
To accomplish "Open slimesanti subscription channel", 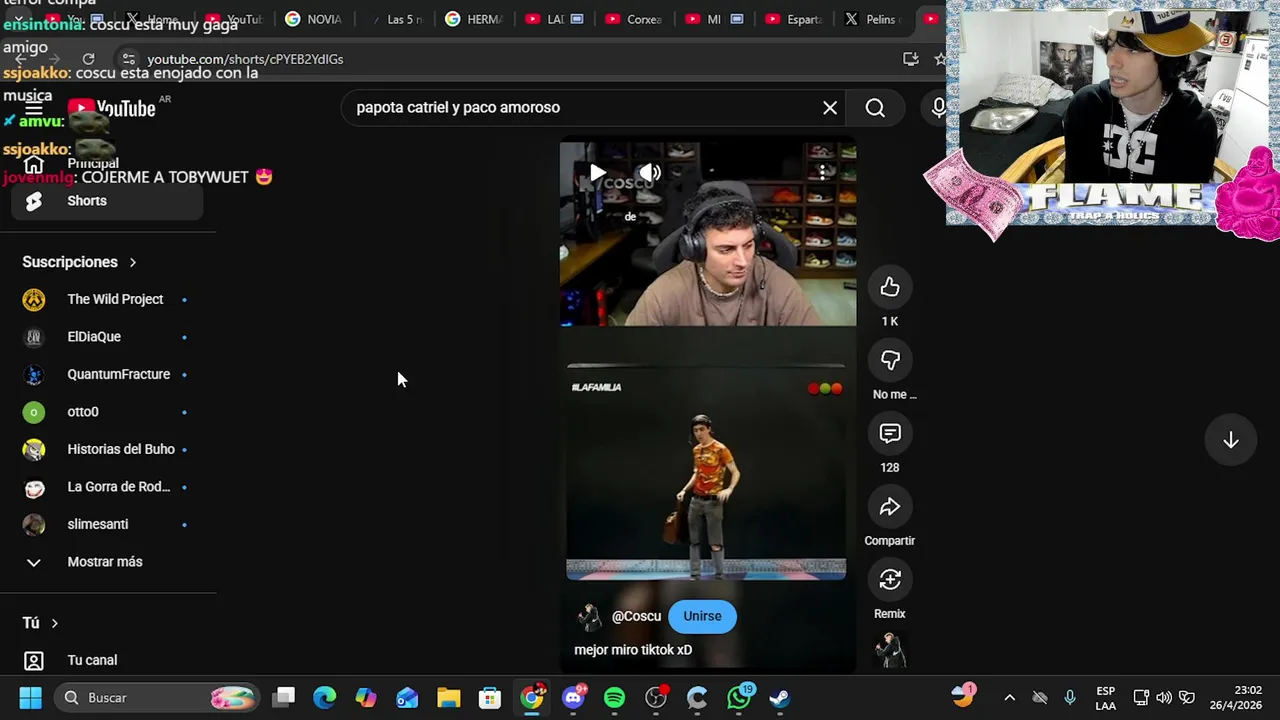I will click(x=107, y=524).
